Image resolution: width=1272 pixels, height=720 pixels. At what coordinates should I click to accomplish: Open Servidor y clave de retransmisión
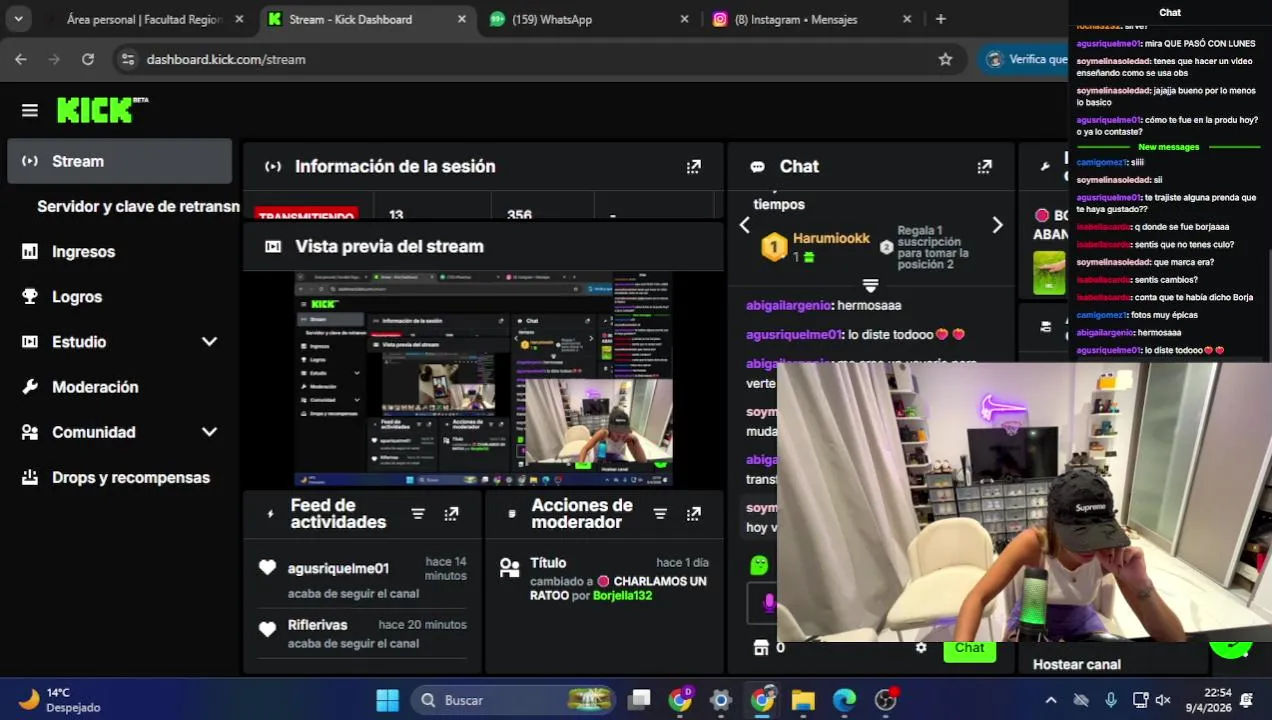(138, 206)
